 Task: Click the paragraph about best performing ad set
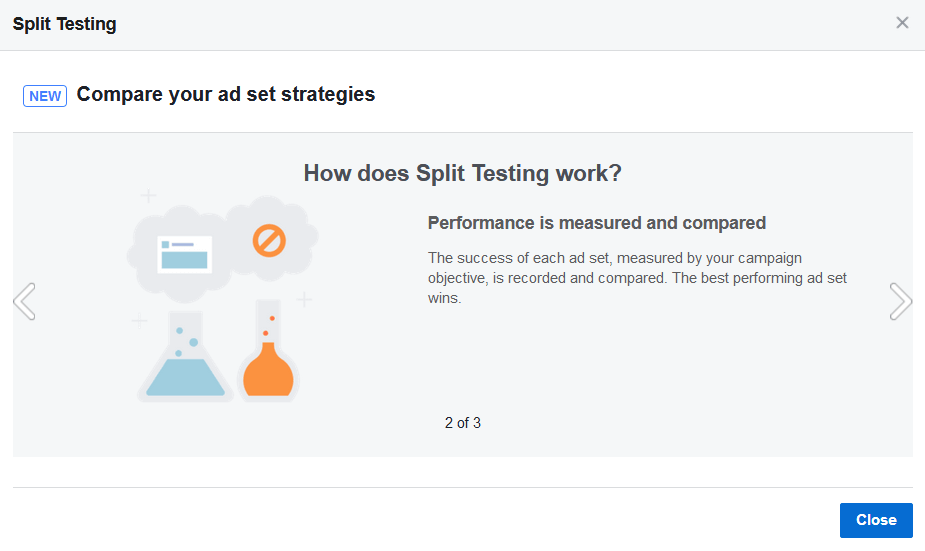[x=637, y=278]
